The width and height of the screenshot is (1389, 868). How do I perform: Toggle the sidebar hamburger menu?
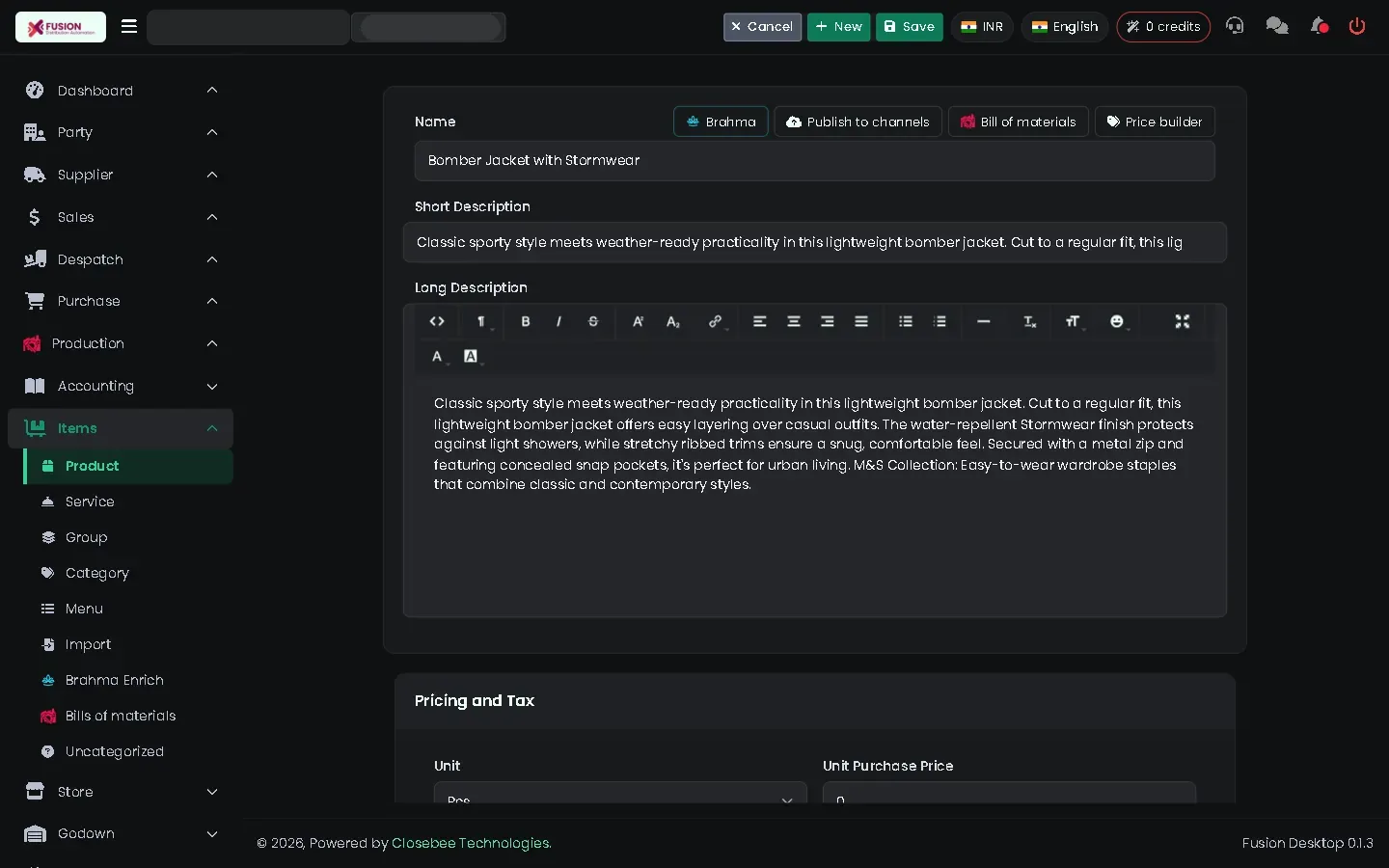click(x=129, y=26)
